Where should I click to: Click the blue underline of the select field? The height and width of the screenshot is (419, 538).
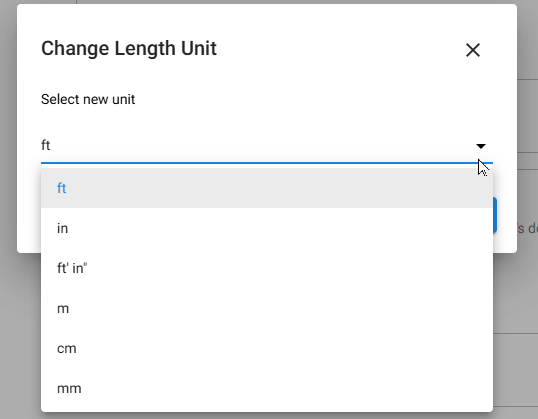[x=267, y=163]
